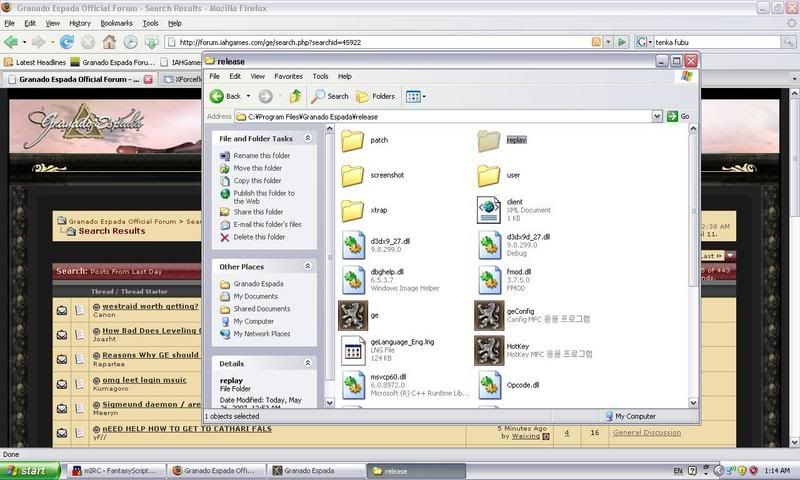Open the Search tool in Explorer toolbar
The height and width of the screenshot is (480, 800).
(x=330, y=96)
